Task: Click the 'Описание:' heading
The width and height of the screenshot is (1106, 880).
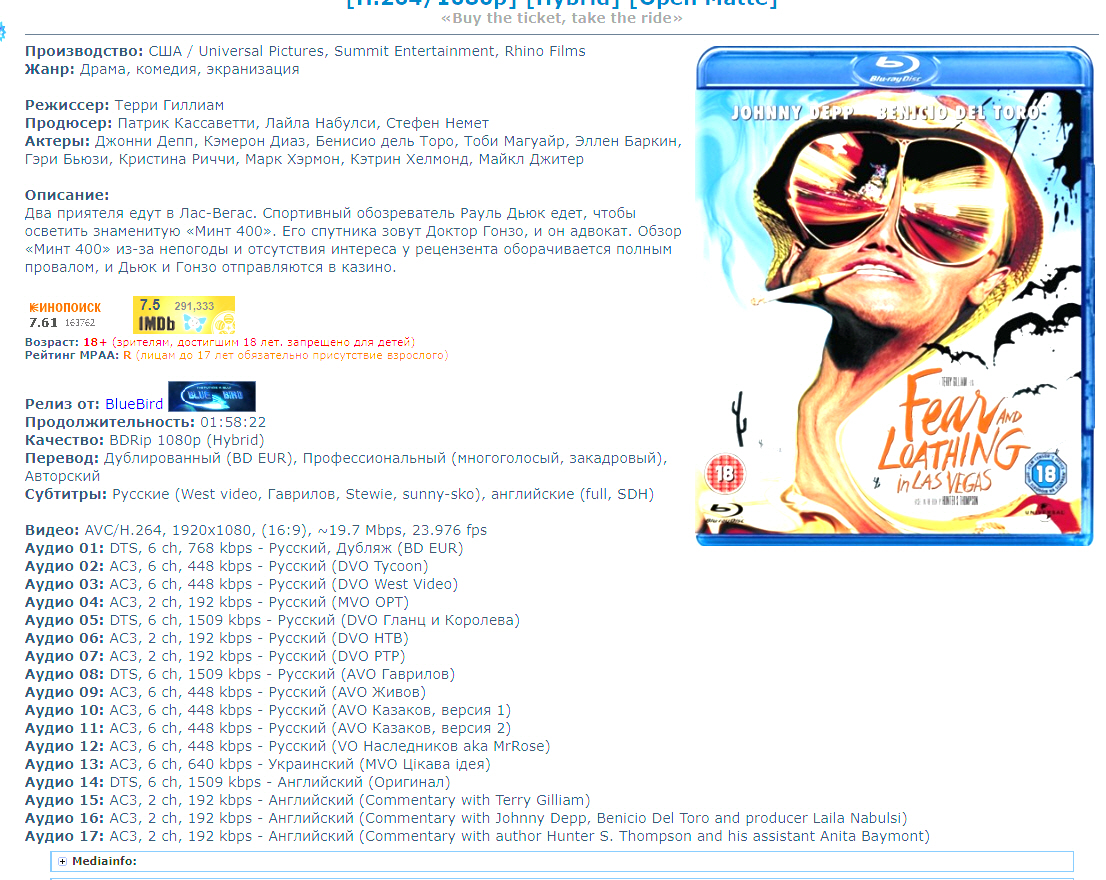Action: coord(67,195)
